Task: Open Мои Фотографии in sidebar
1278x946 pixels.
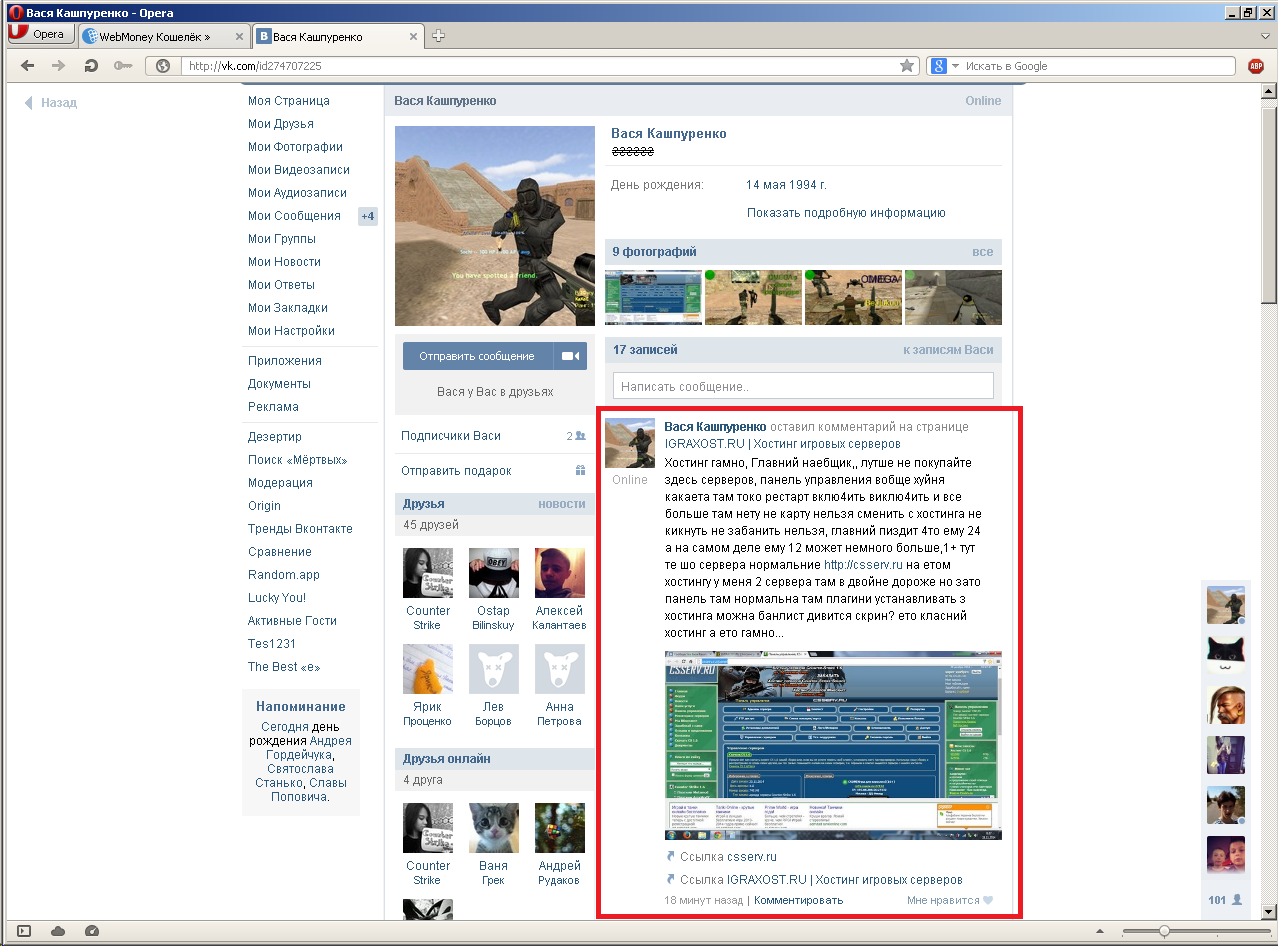Action: coord(296,147)
